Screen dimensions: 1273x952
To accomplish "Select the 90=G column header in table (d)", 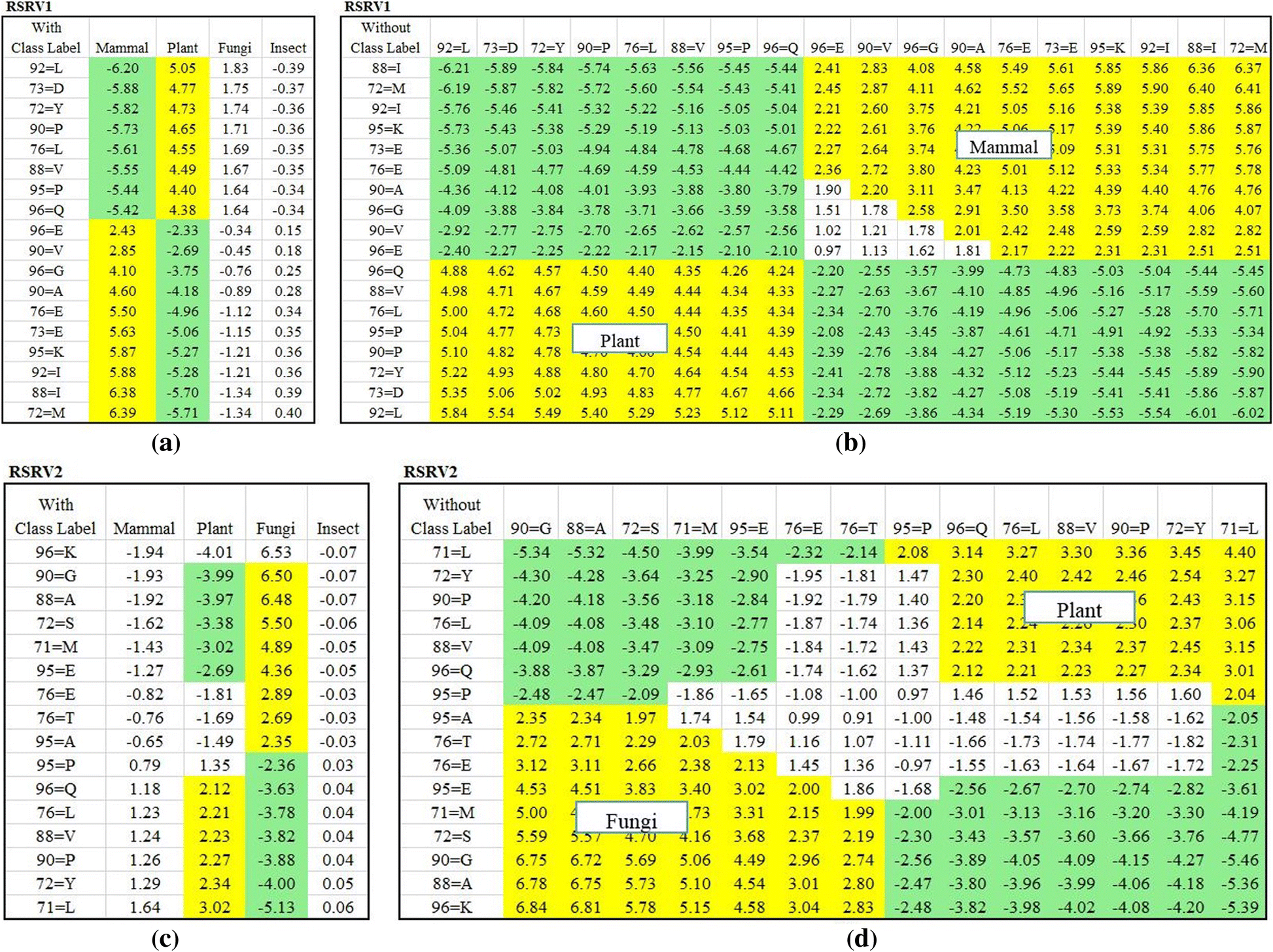I will (x=531, y=528).
